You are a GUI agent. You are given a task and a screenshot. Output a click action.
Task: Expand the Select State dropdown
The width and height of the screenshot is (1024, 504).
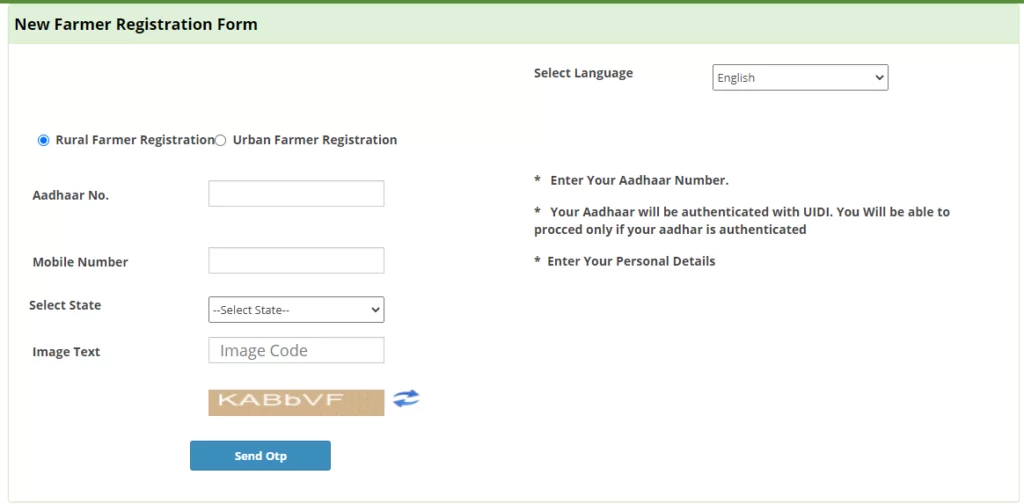296,310
